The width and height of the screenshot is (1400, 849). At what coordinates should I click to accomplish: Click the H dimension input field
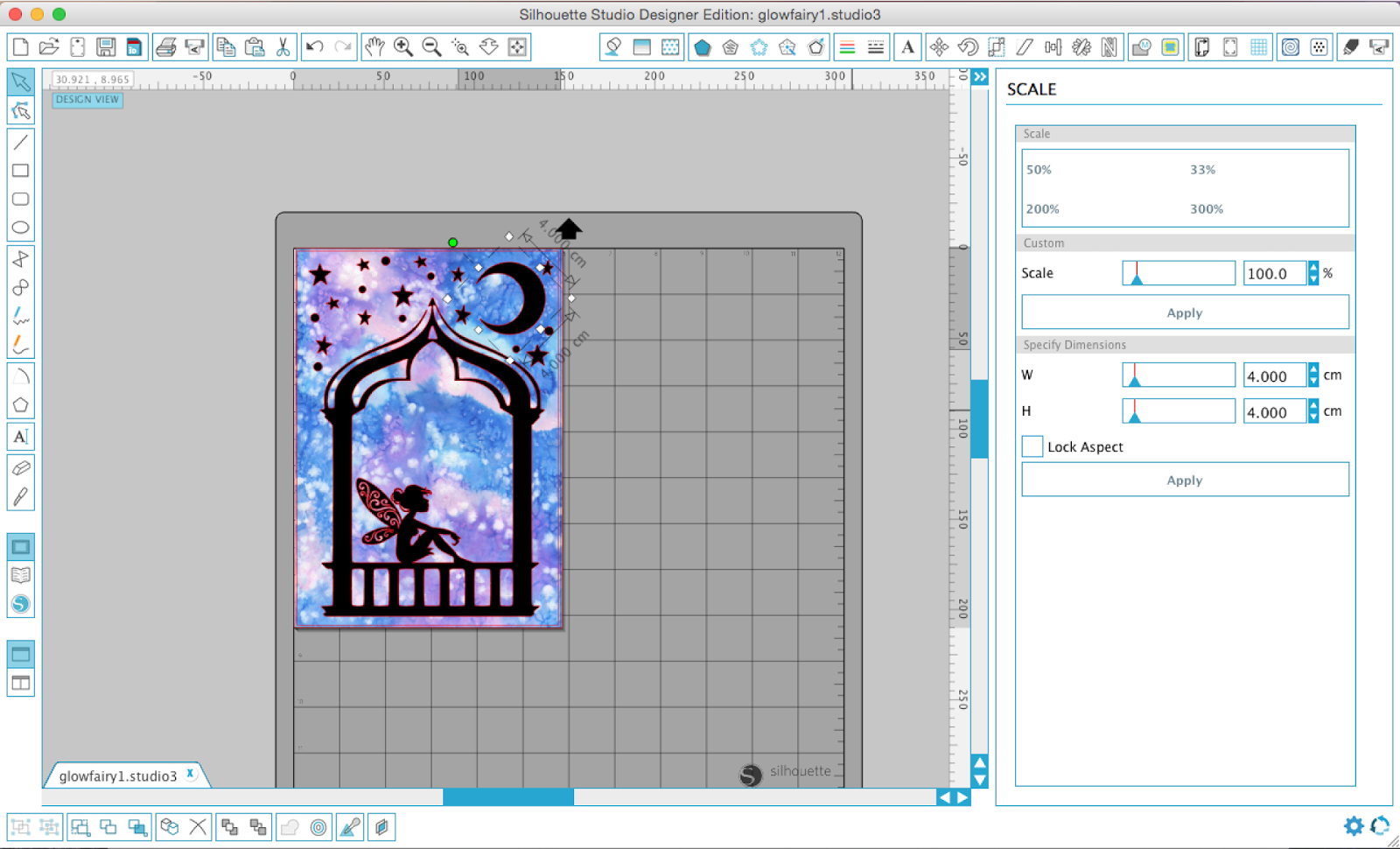click(x=1275, y=411)
